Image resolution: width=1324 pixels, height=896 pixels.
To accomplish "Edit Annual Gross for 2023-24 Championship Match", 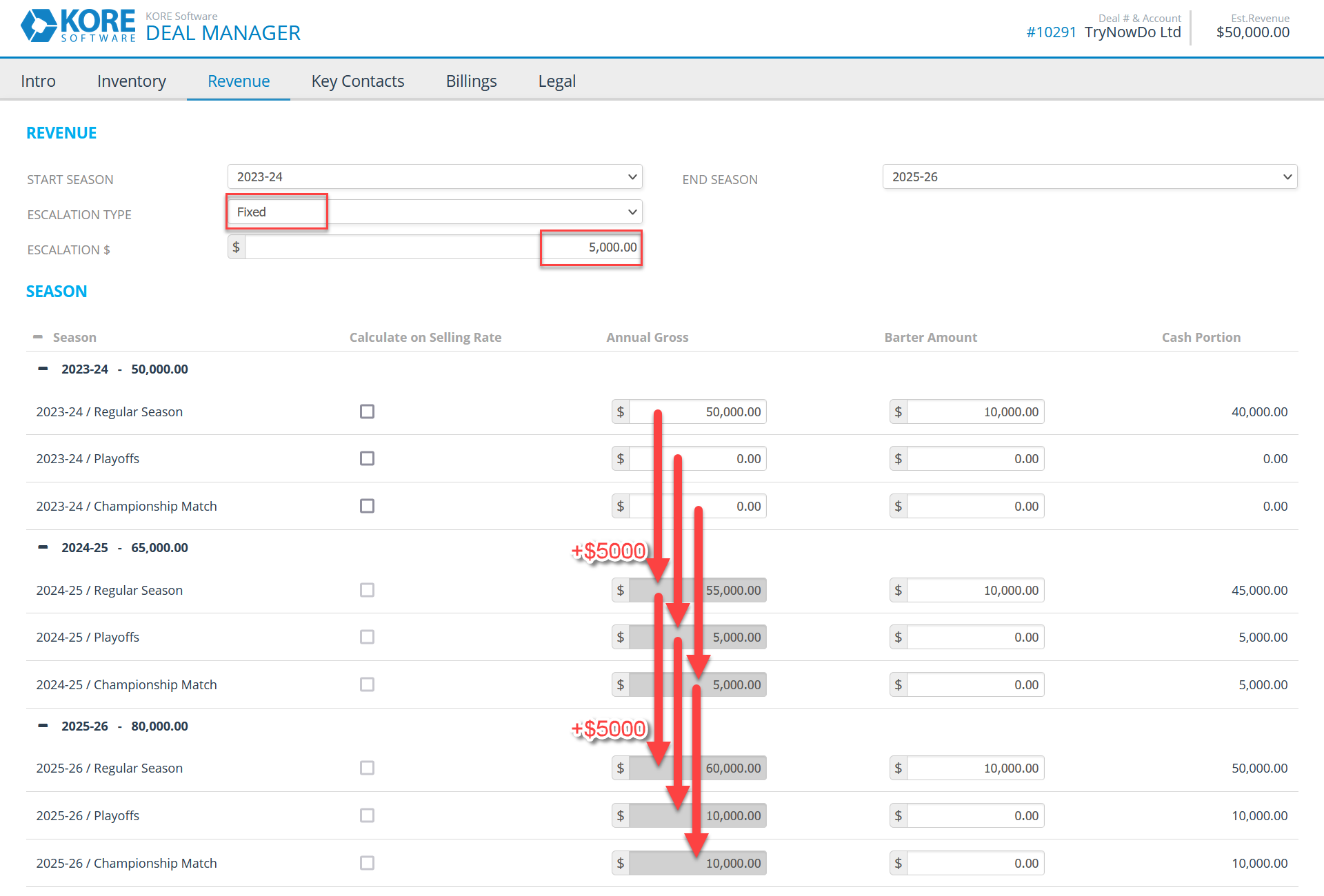I will coord(698,506).
